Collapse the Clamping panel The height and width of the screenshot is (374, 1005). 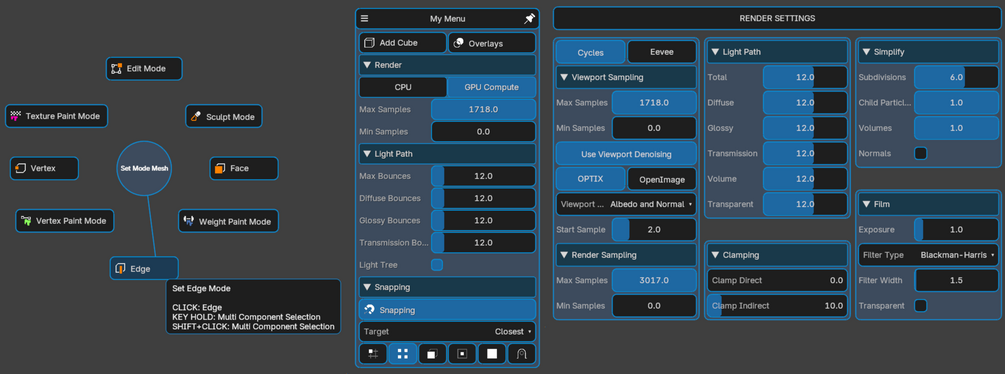(x=777, y=255)
